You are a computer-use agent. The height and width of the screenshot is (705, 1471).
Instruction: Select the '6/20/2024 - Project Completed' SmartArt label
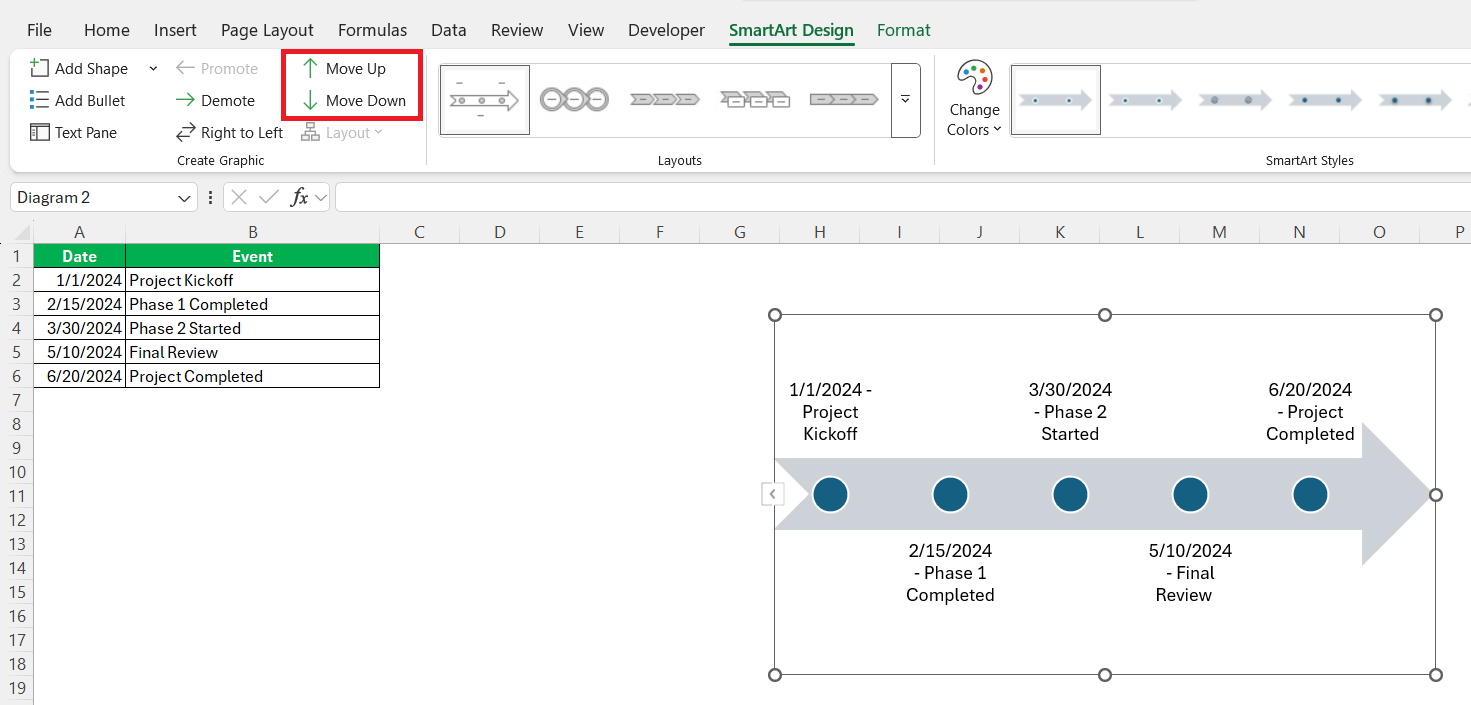point(1310,412)
